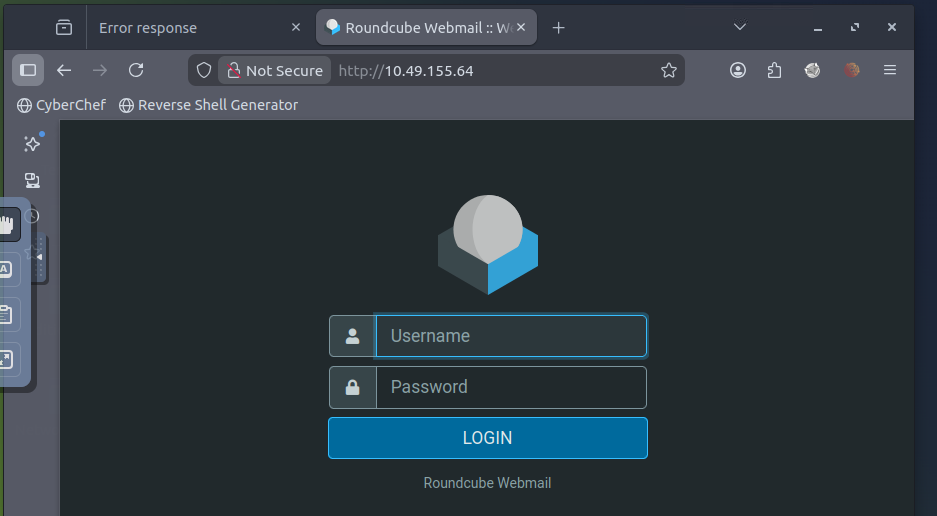Click the Username input field
The height and width of the screenshot is (516, 937).
[511, 336]
